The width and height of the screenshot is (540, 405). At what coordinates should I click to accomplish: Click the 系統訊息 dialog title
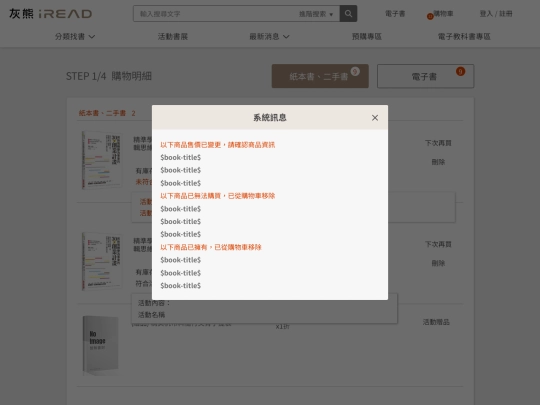(270, 118)
